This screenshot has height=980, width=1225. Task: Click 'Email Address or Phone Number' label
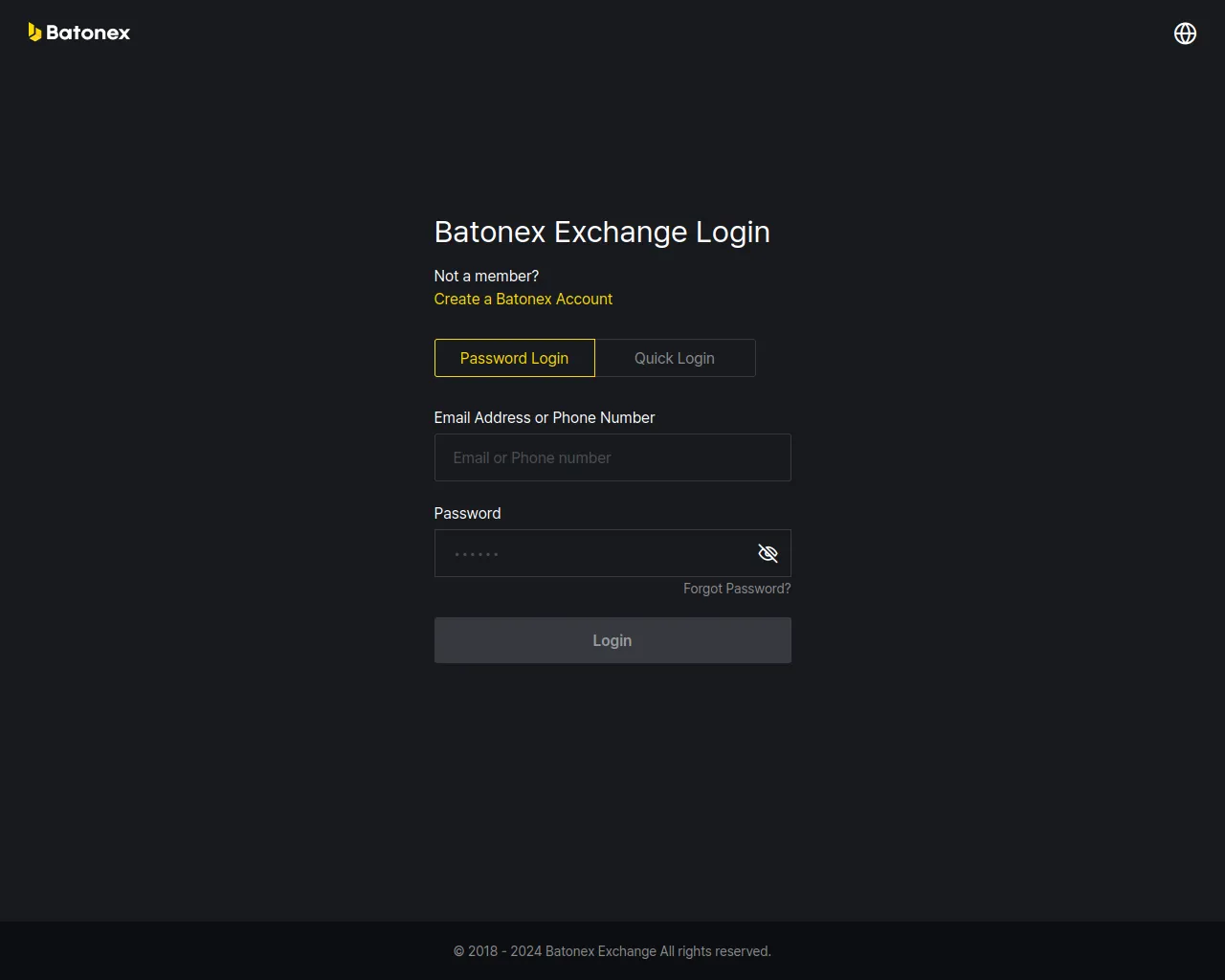545,417
